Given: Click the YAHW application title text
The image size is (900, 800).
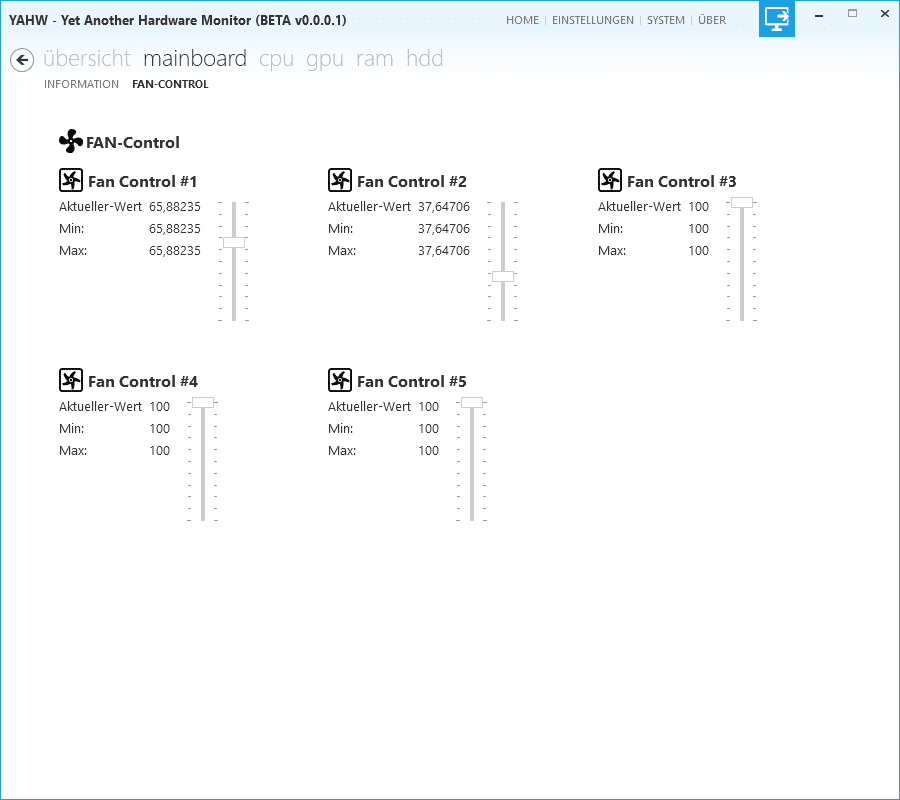Looking at the screenshot, I should tap(178, 20).
